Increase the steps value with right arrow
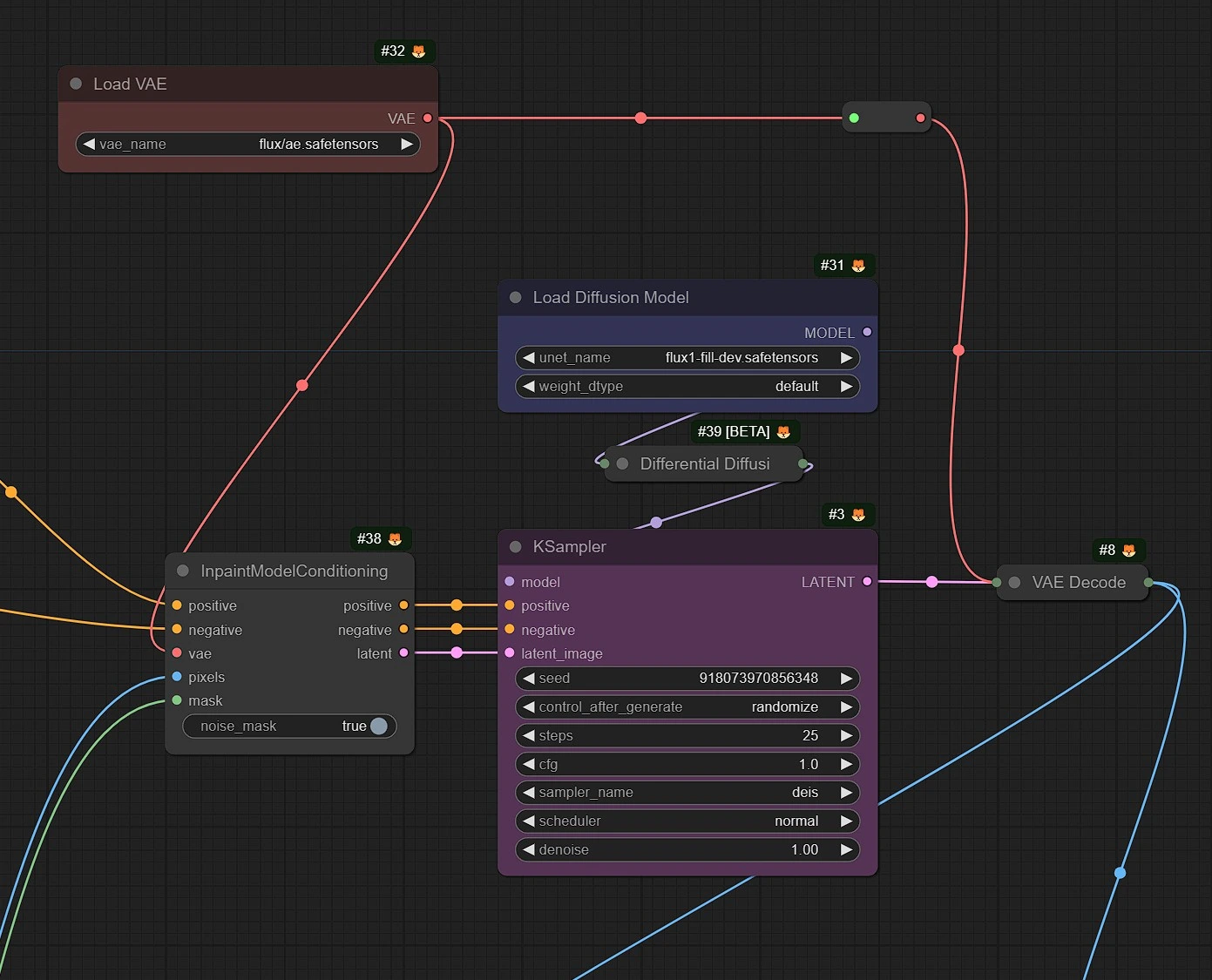The height and width of the screenshot is (980, 1212). click(x=846, y=735)
